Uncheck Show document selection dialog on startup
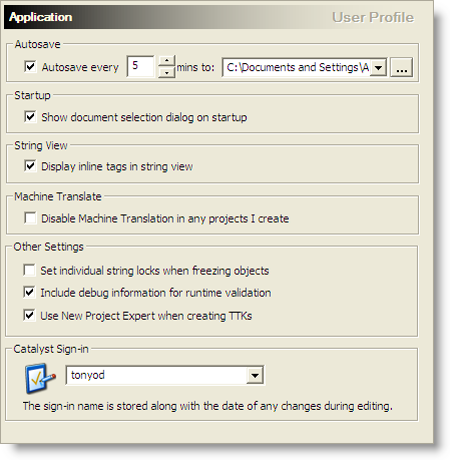The width and height of the screenshot is (450, 460). click(30, 117)
